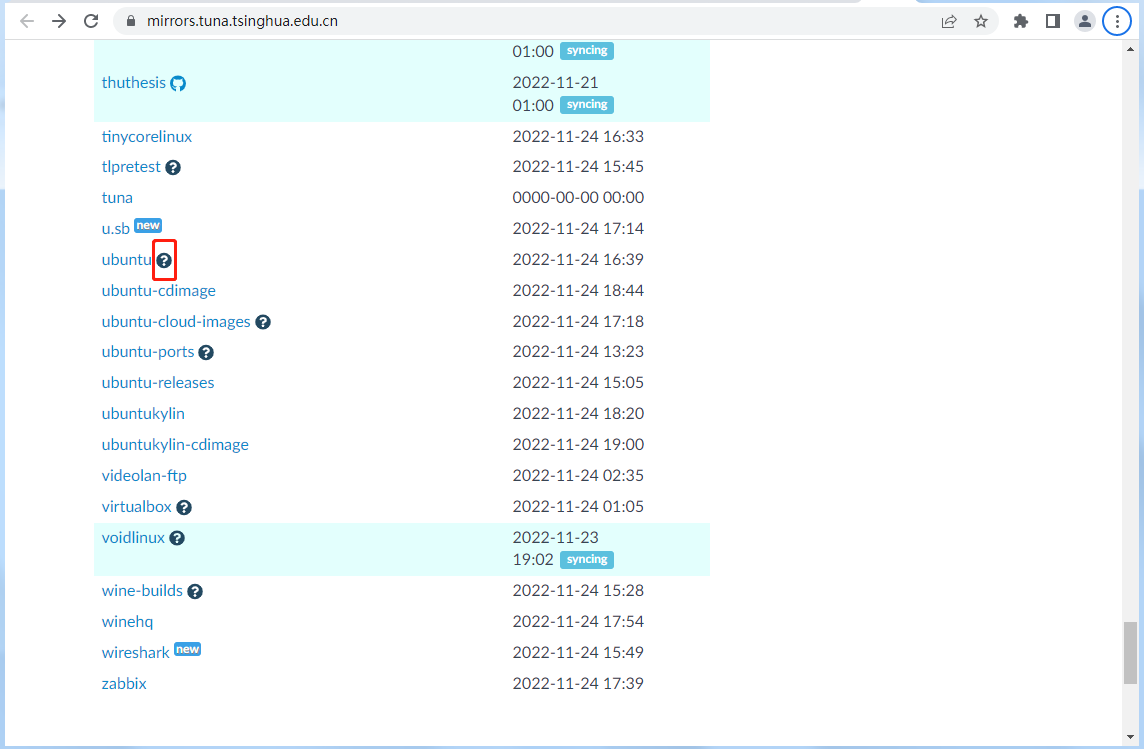
Task: Open help icon next to wine-builds
Action: coord(195,591)
